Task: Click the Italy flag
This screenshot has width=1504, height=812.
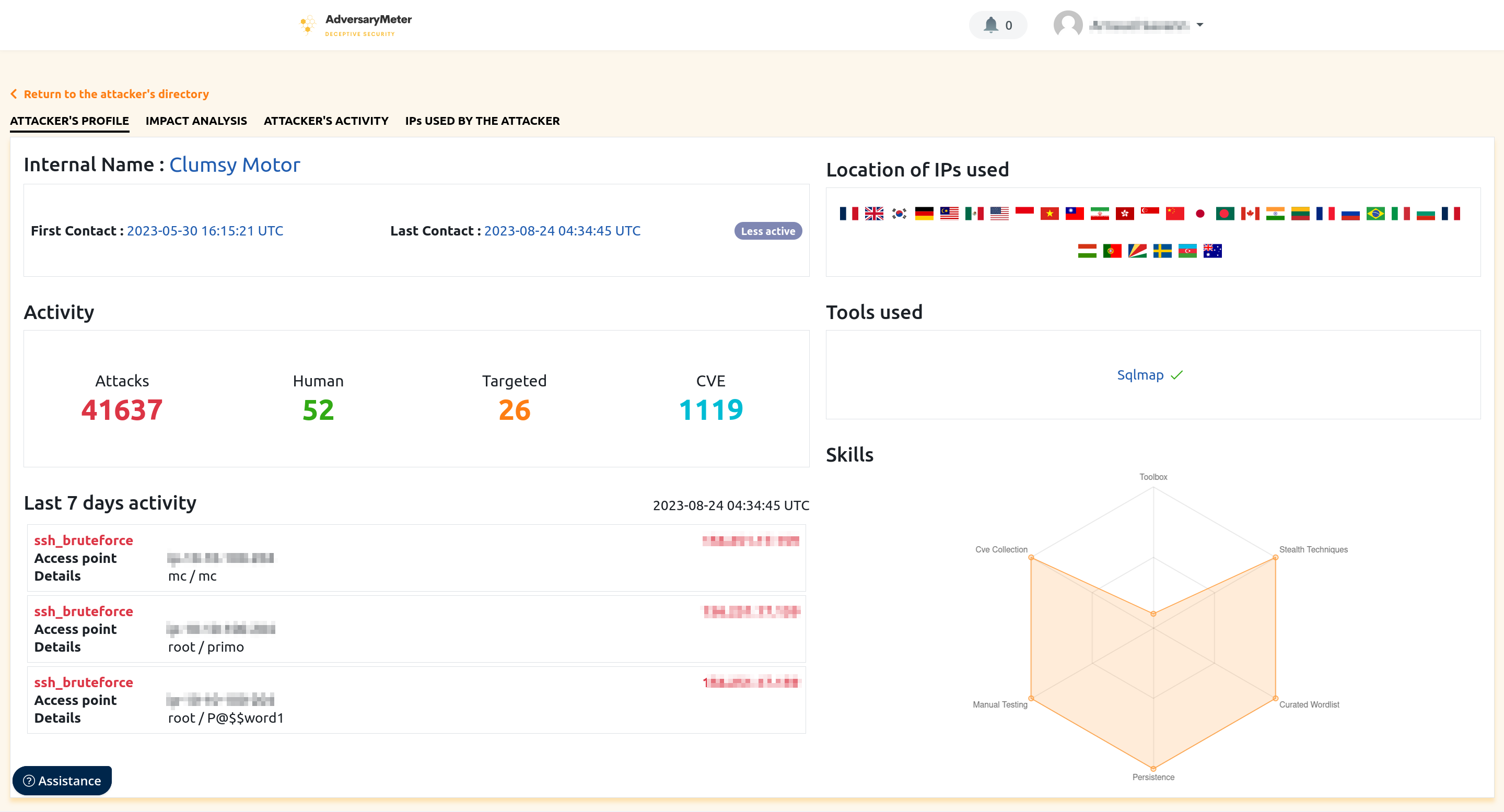Action: 1401,214
